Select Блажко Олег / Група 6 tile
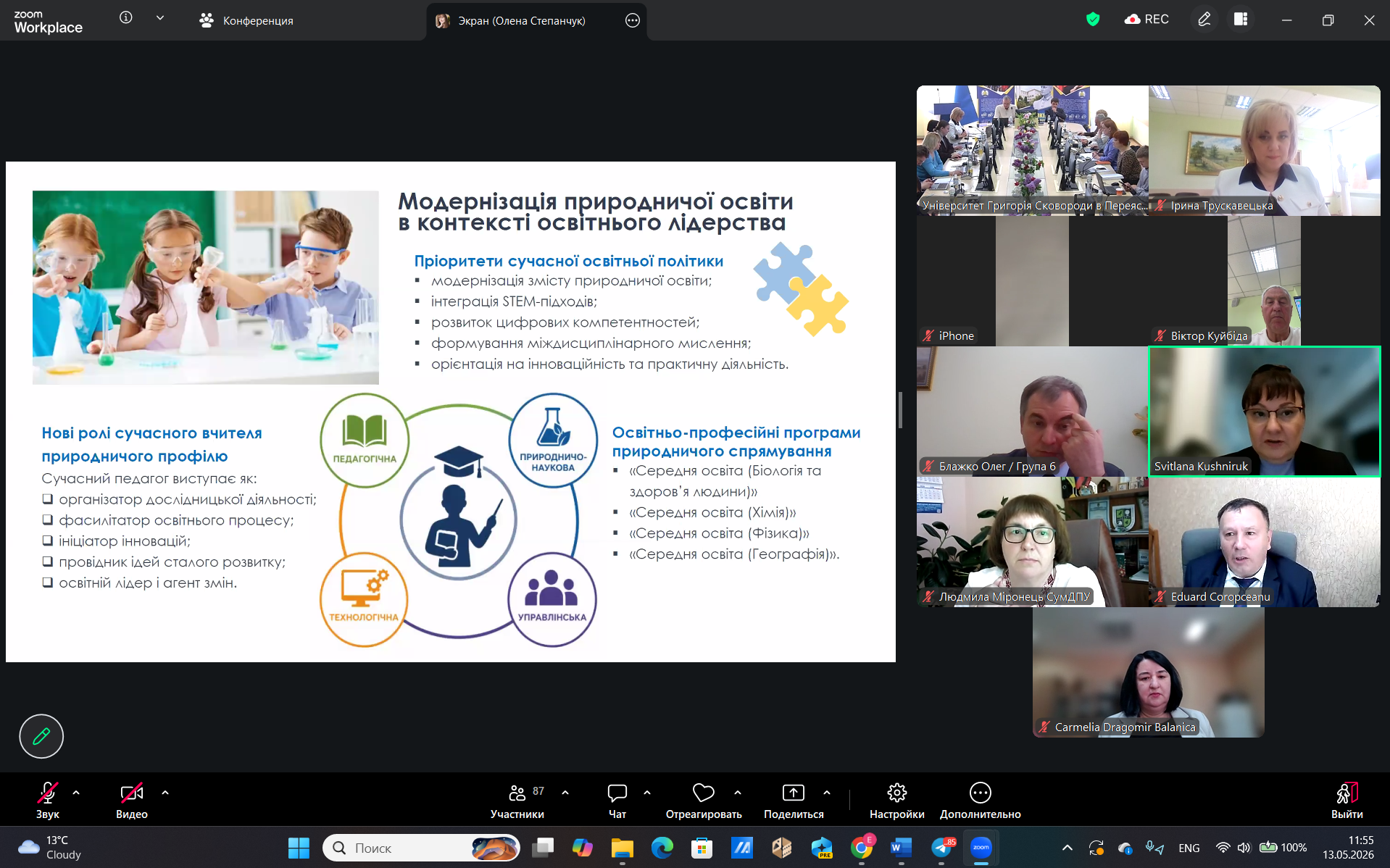Viewport: 1390px width, 868px height. [1033, 412]
